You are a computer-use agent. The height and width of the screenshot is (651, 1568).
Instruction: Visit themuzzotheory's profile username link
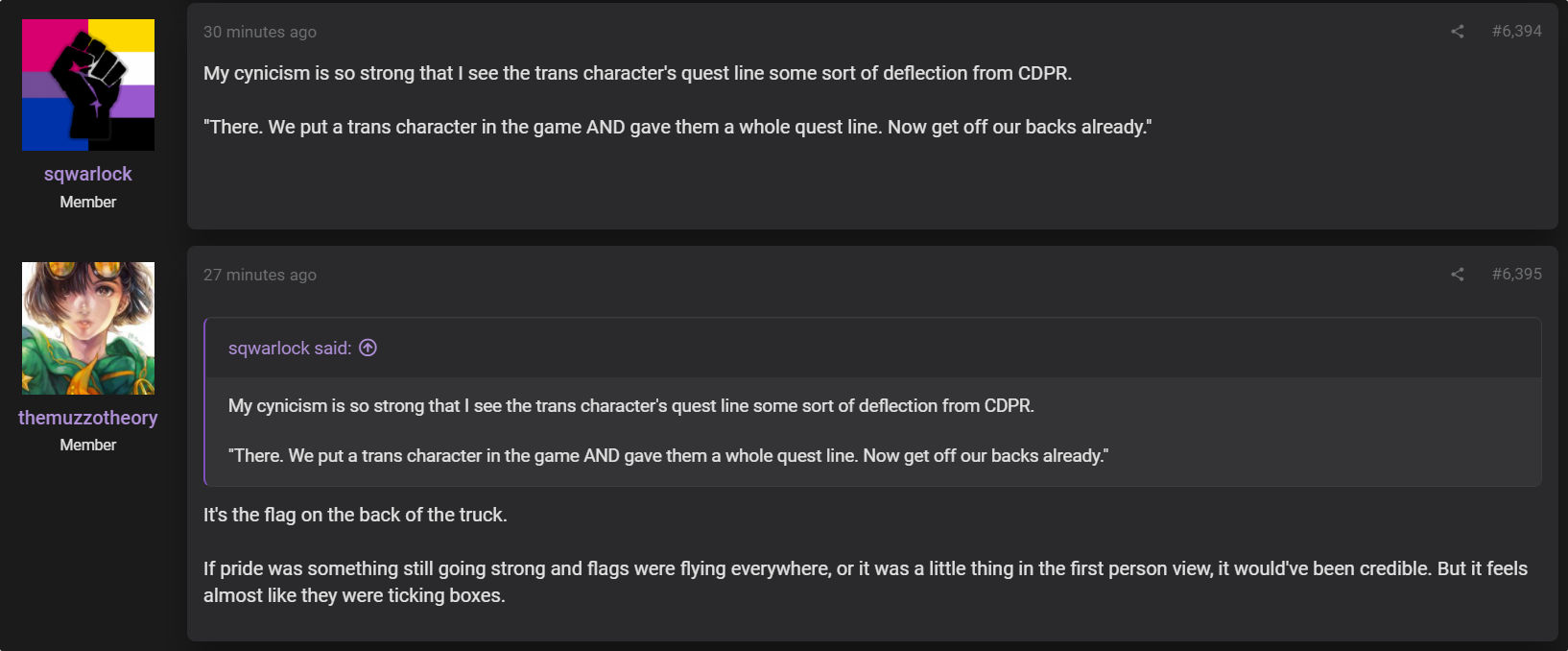point(88,418)
